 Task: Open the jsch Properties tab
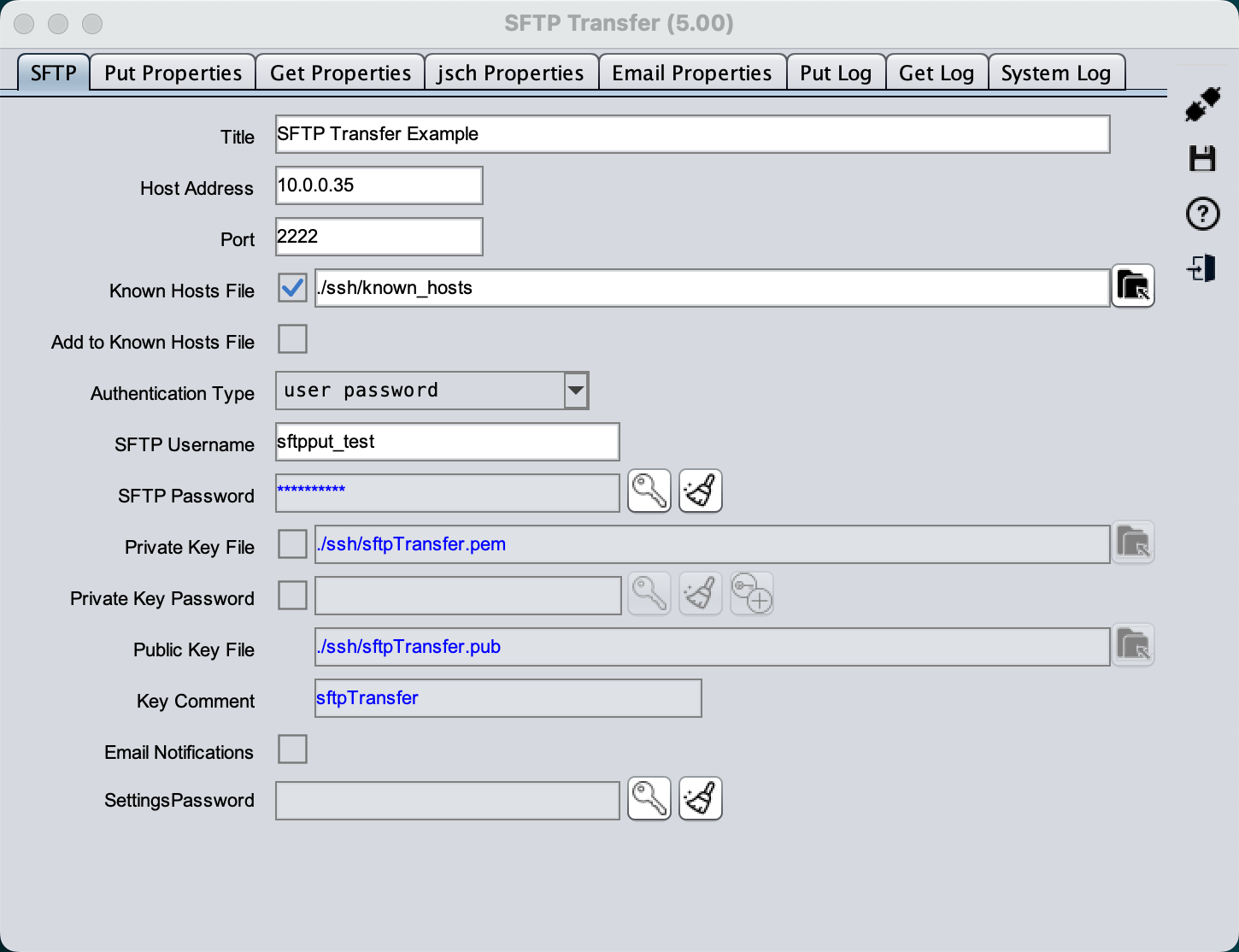[510, 73]
